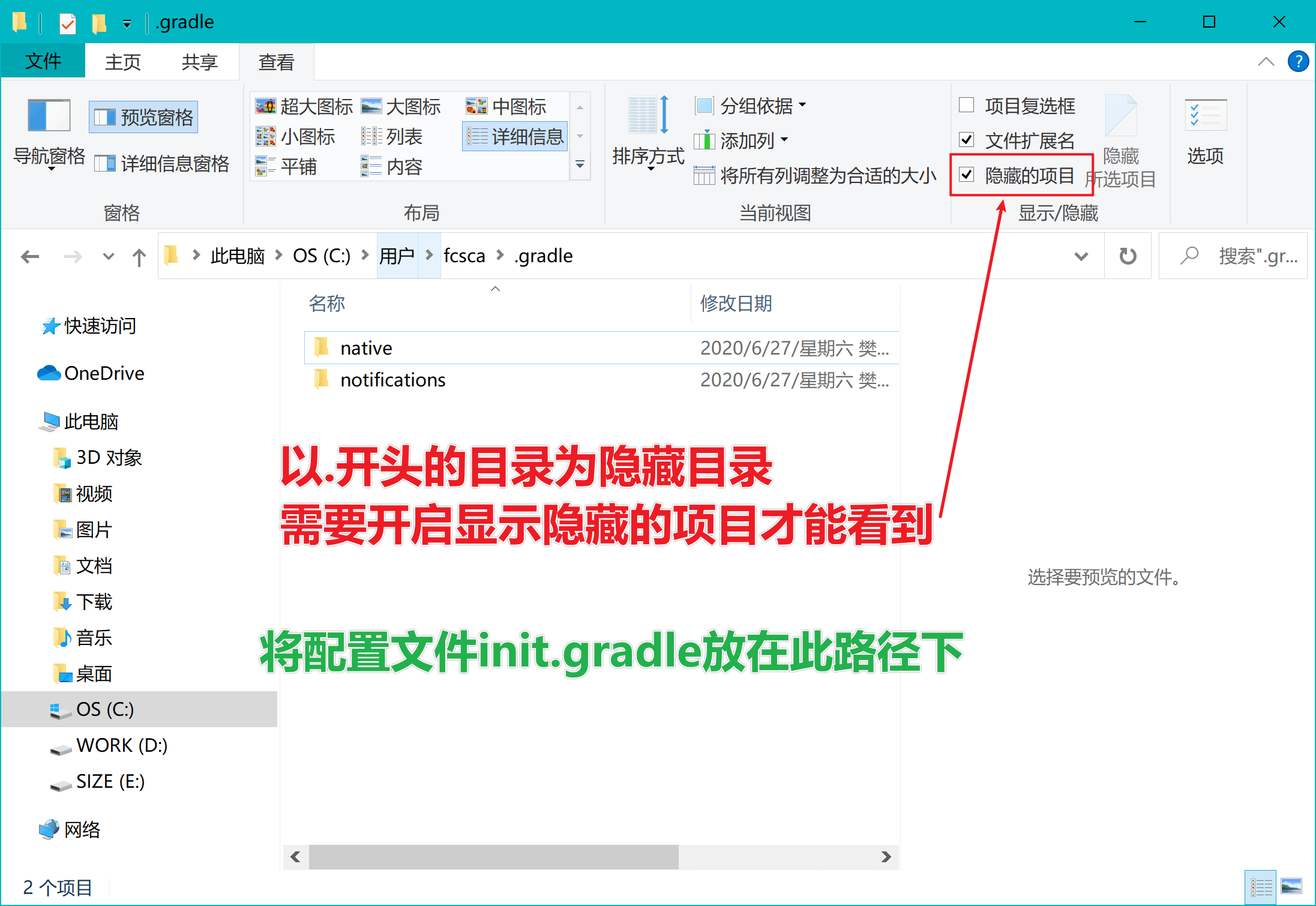The width and height of the screenshot is (1316, 906).
Task: Click the horizontal scrollbar thumb in file list
Action: click(493, 857)
